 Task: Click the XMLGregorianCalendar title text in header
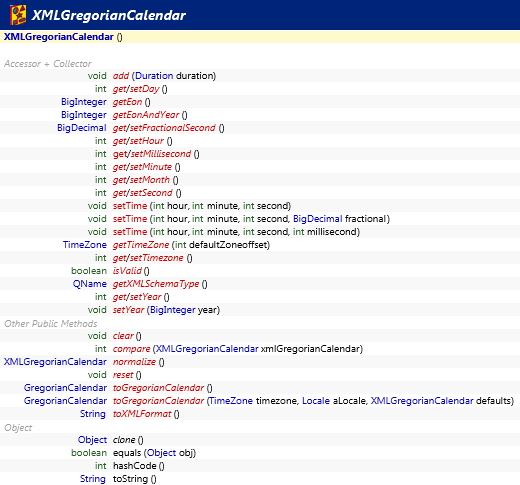[109, 15]
